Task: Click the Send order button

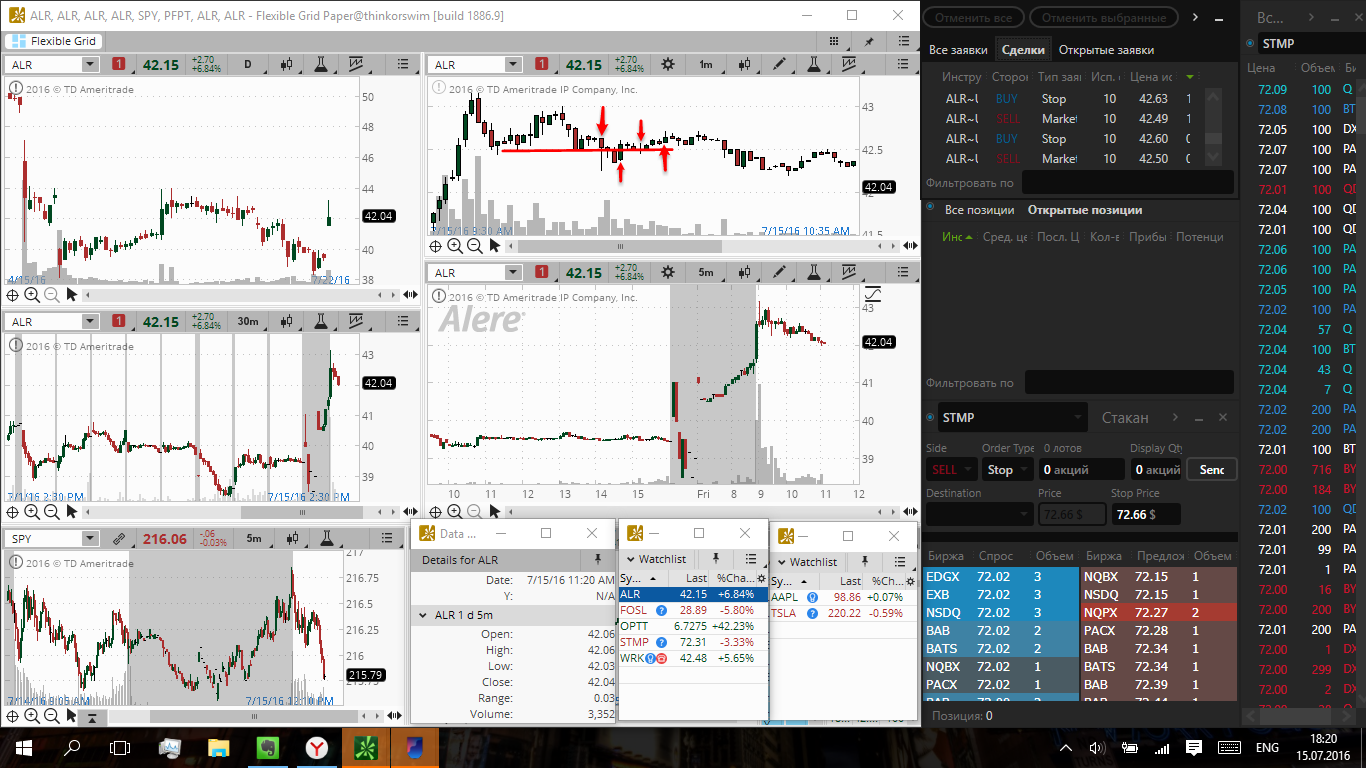Action: point(1212,469)
